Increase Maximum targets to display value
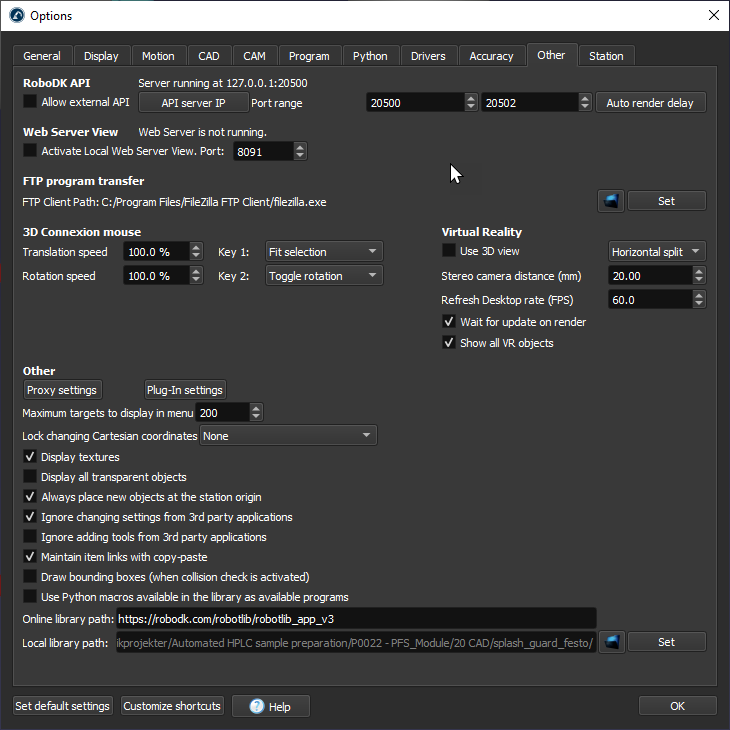 (x=256, y=408)
